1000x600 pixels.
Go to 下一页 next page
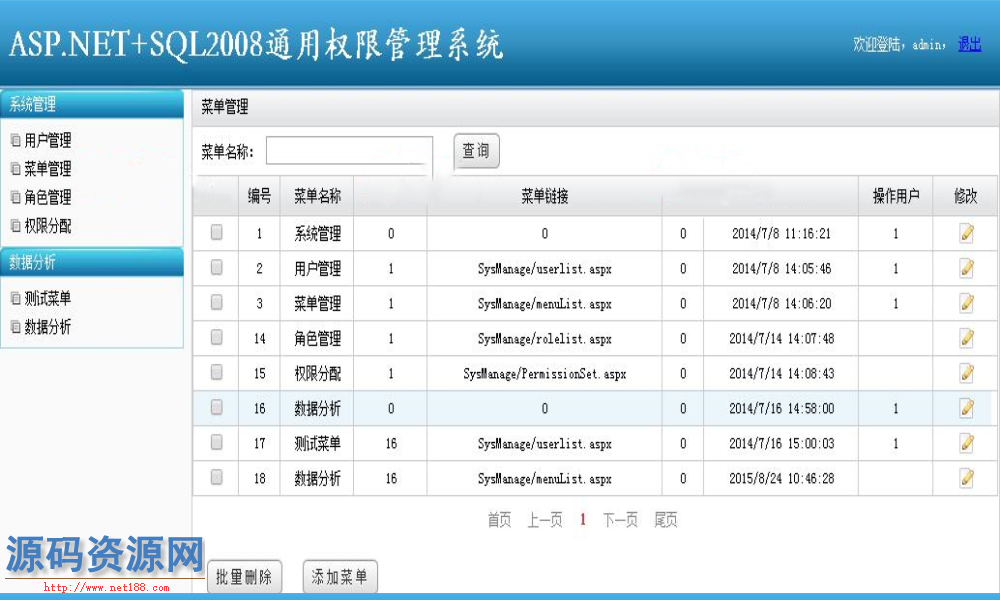pyautogui.click(x=621, y=520)
